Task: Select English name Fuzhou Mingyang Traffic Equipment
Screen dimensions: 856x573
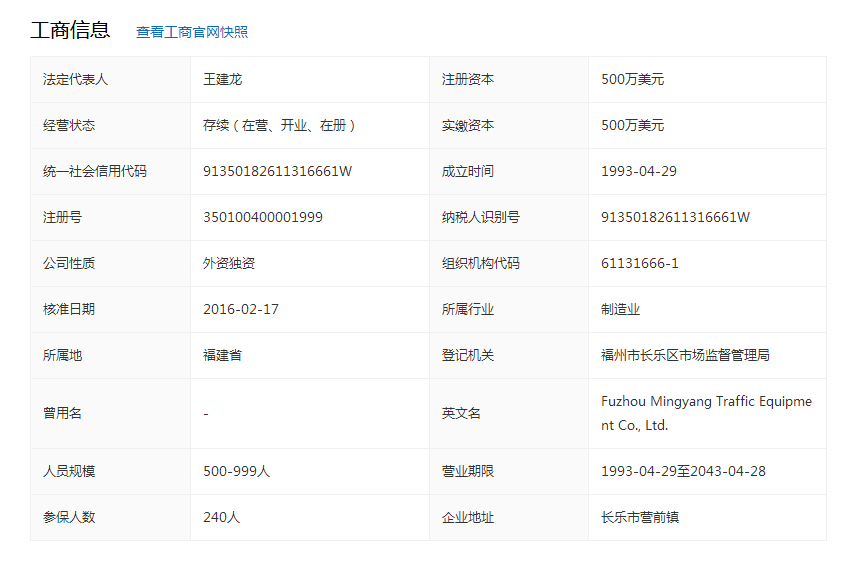Action: 706,413
